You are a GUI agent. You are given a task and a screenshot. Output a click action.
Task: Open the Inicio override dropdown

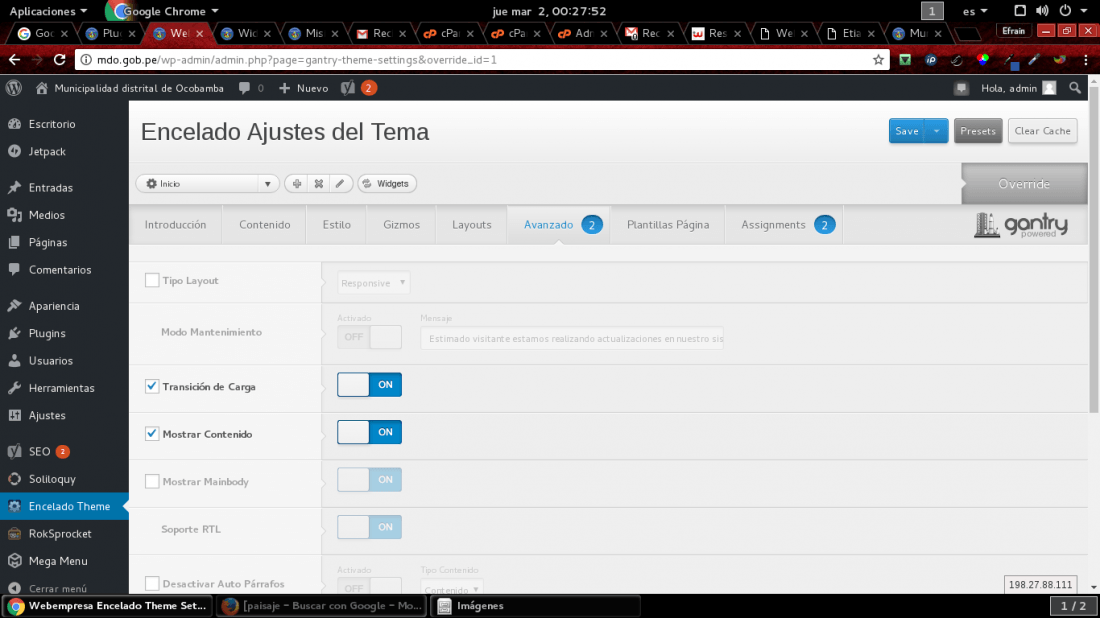click(208, 184)
